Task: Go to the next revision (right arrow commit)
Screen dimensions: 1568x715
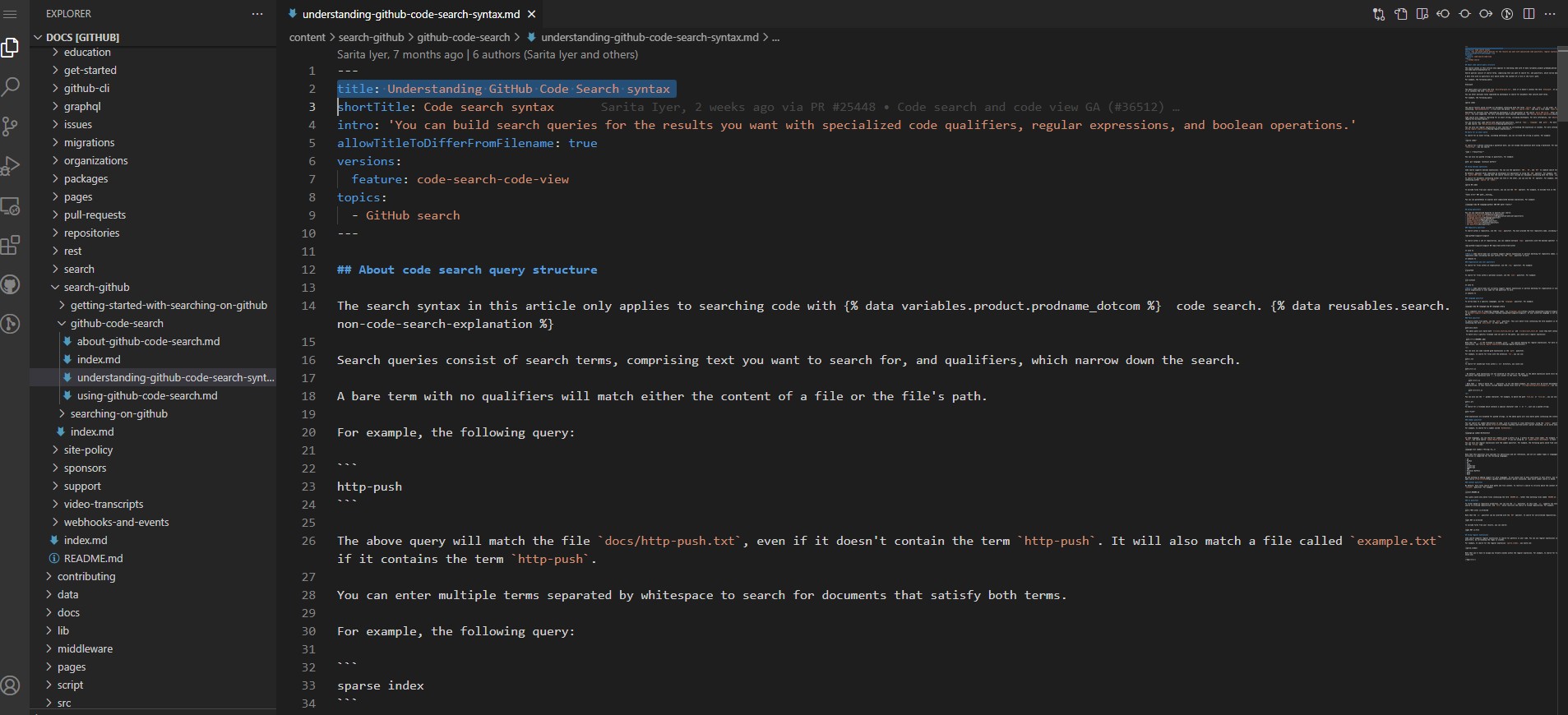Action: 1486,14
